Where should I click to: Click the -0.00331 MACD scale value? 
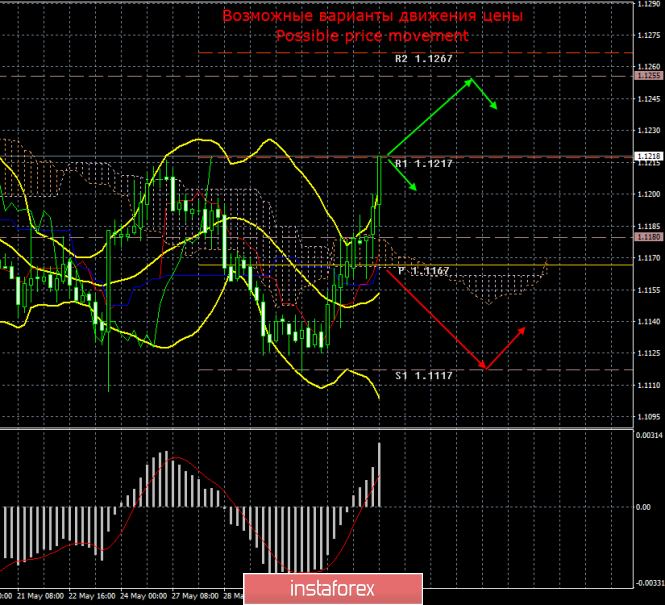[x=649, y=583]
